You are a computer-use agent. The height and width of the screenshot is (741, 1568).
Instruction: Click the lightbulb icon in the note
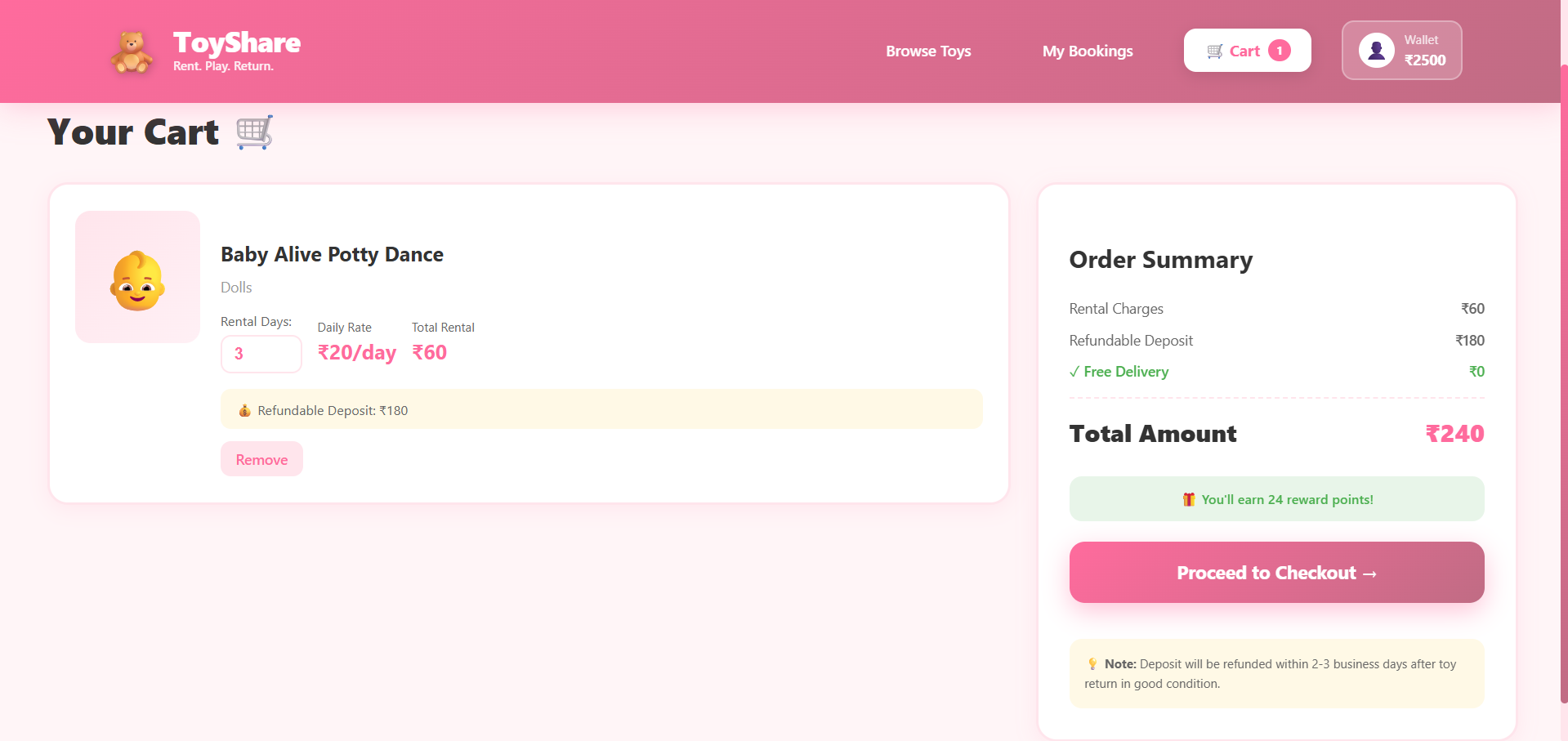pyautogui.click(x=1092, y=664)
